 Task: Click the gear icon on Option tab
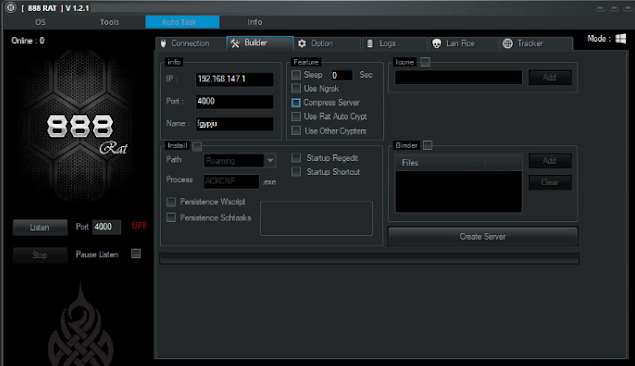tap(302, 43)
